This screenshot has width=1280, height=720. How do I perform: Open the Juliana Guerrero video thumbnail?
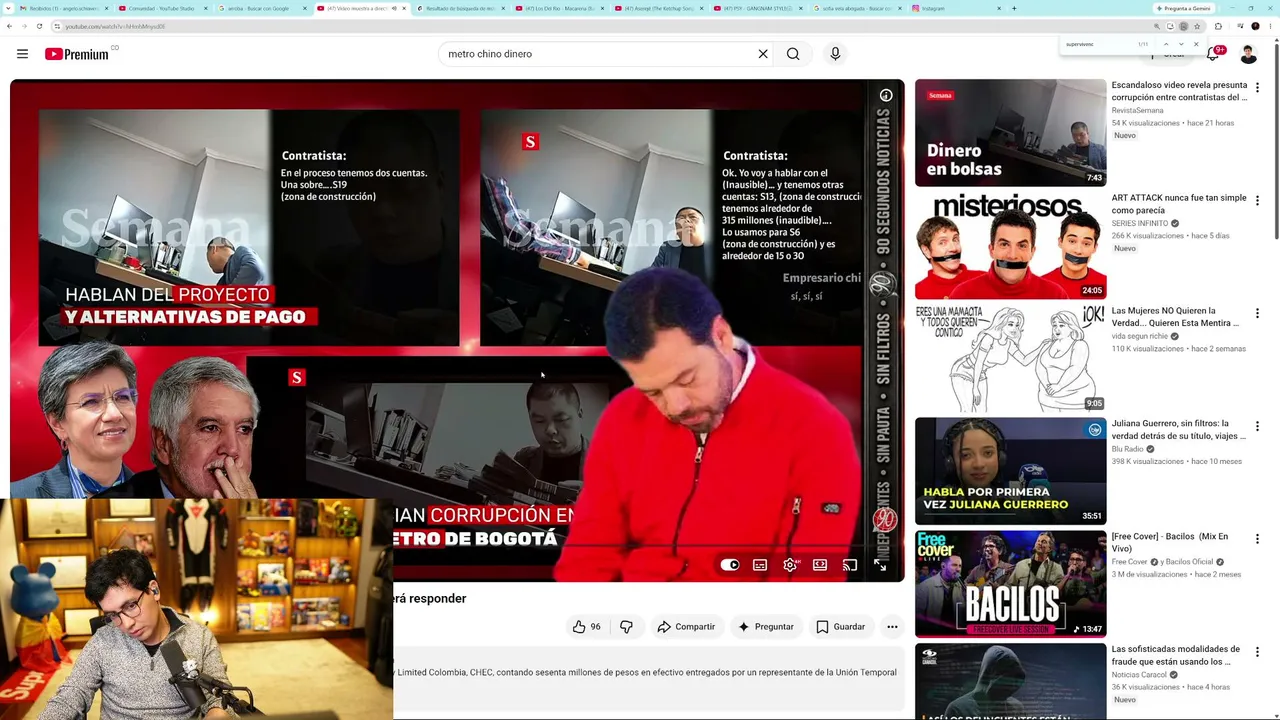[x=1010, y=471]
